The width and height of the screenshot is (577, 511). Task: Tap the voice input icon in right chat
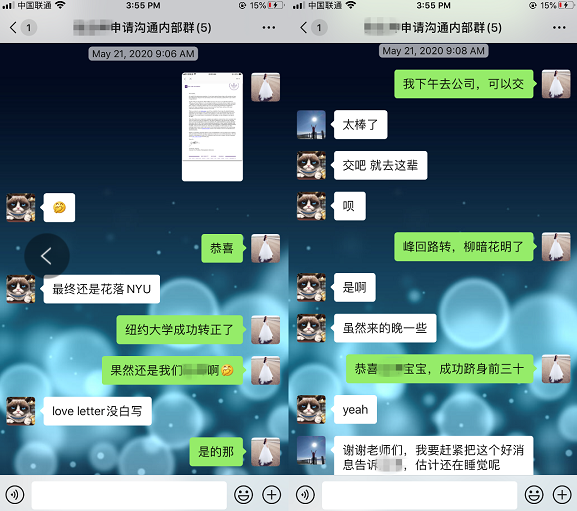(305, 495)
